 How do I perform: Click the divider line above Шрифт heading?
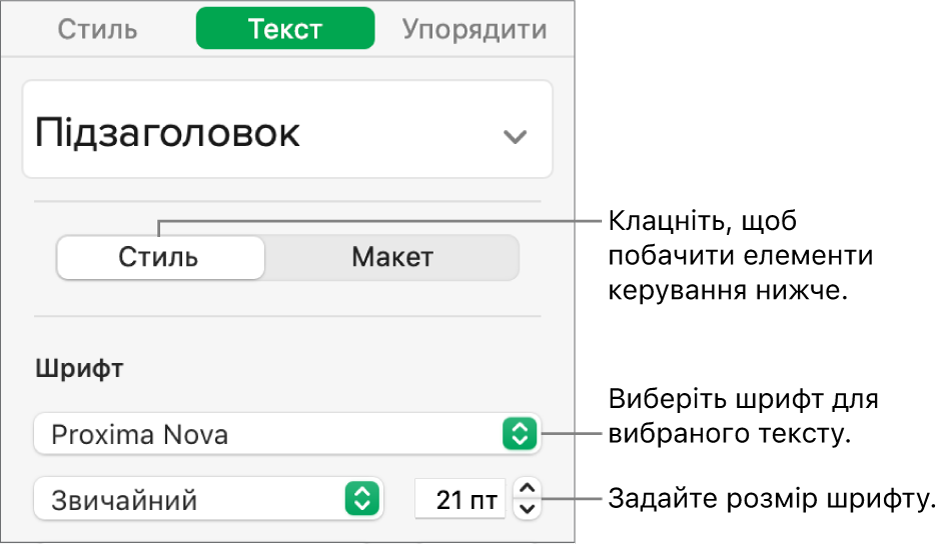(x=287, y=317)
